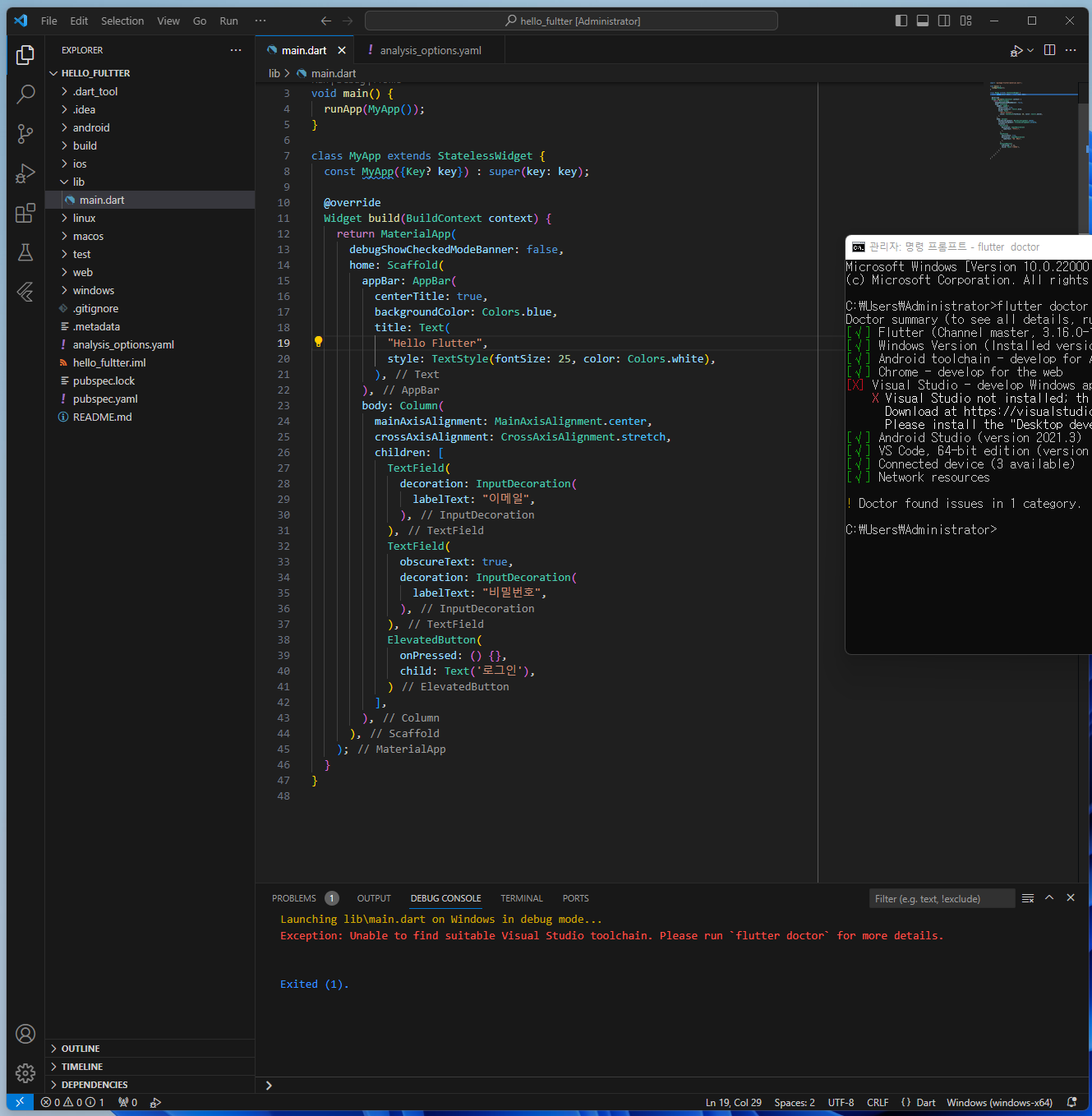Open Explorer views and more actions menu
This screenshot has height=1116, width=1092.
236,50
